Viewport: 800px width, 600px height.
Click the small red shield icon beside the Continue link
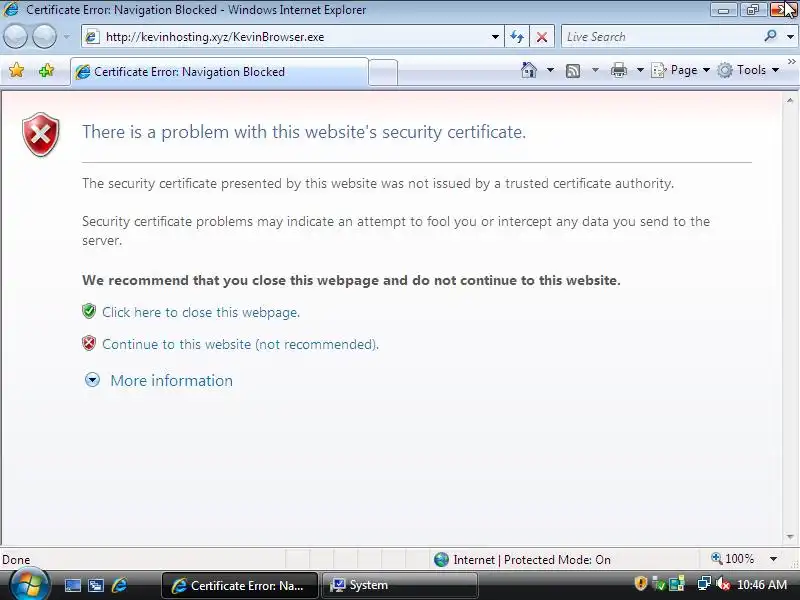(89, 343)
